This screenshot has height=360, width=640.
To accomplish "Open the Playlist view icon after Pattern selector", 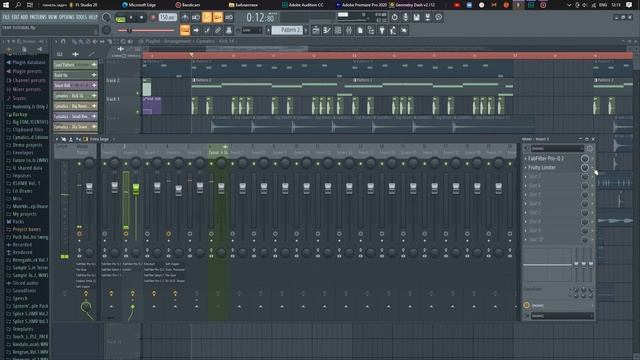I will click(x=316, y=30).
